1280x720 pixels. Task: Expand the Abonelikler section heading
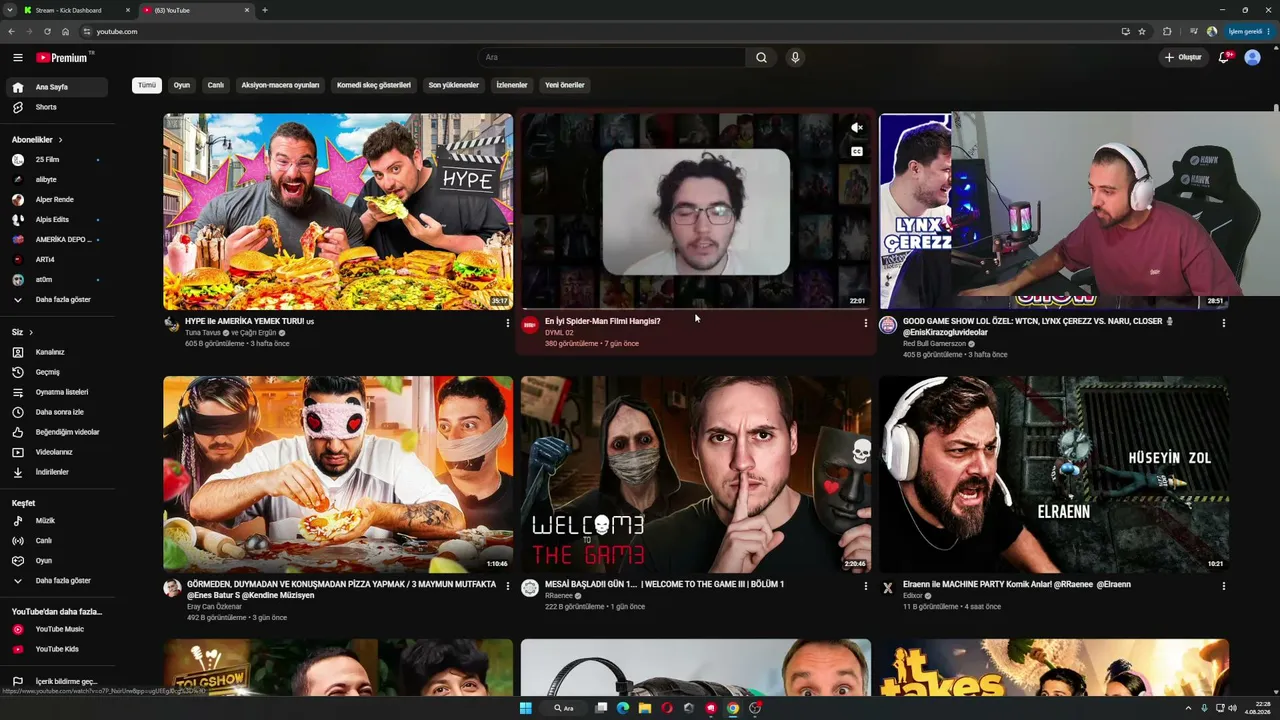[x=37, y=140]
